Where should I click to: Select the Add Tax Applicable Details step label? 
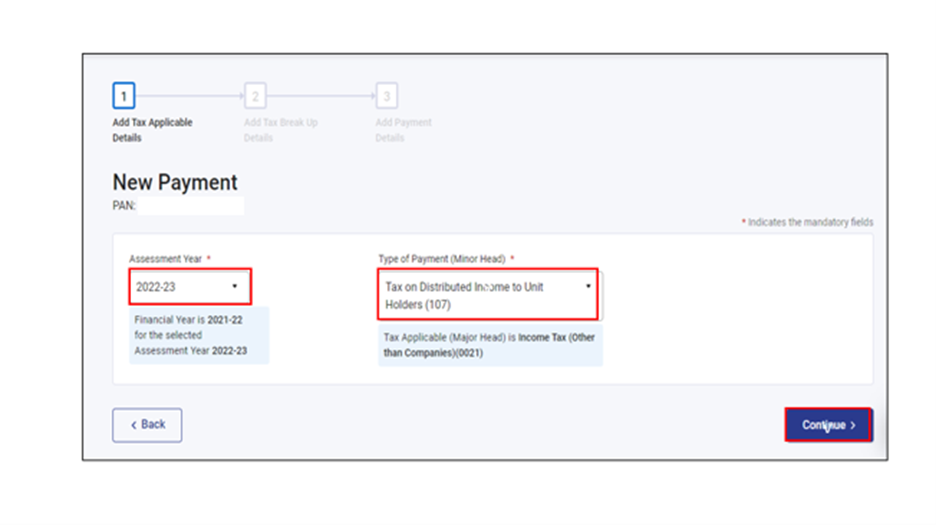(152, 130)
